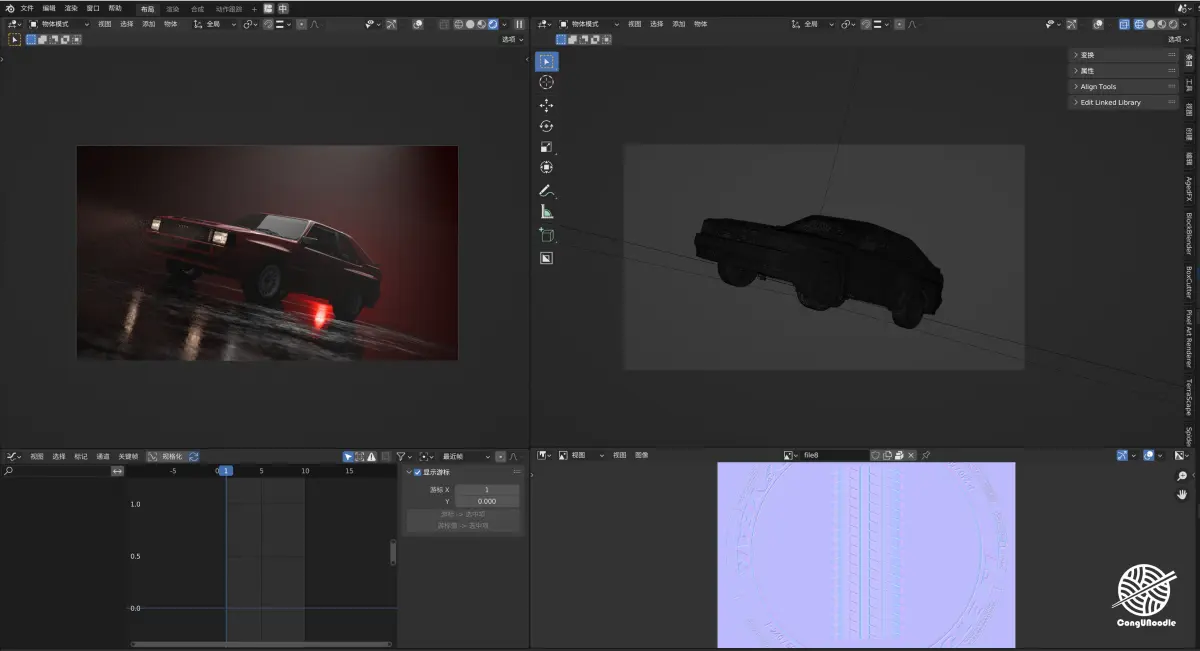The height and width of the screenshot is (651, 1200).
Task: Toggle X-ray in the right viewport
Action: (x=1123, y=24)
